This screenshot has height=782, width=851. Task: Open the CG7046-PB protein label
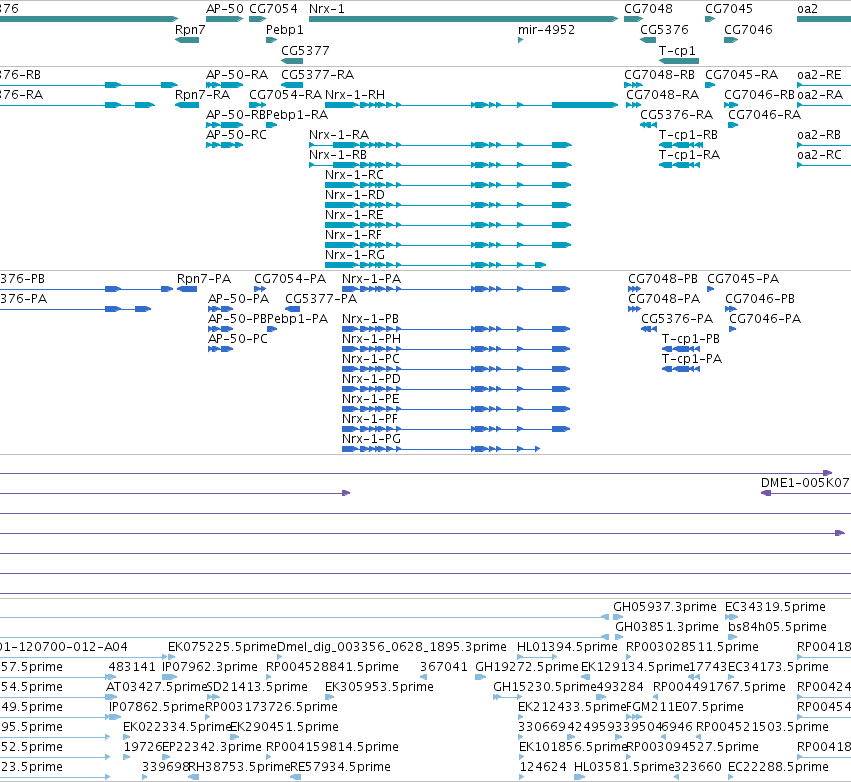tap(760, 299)
